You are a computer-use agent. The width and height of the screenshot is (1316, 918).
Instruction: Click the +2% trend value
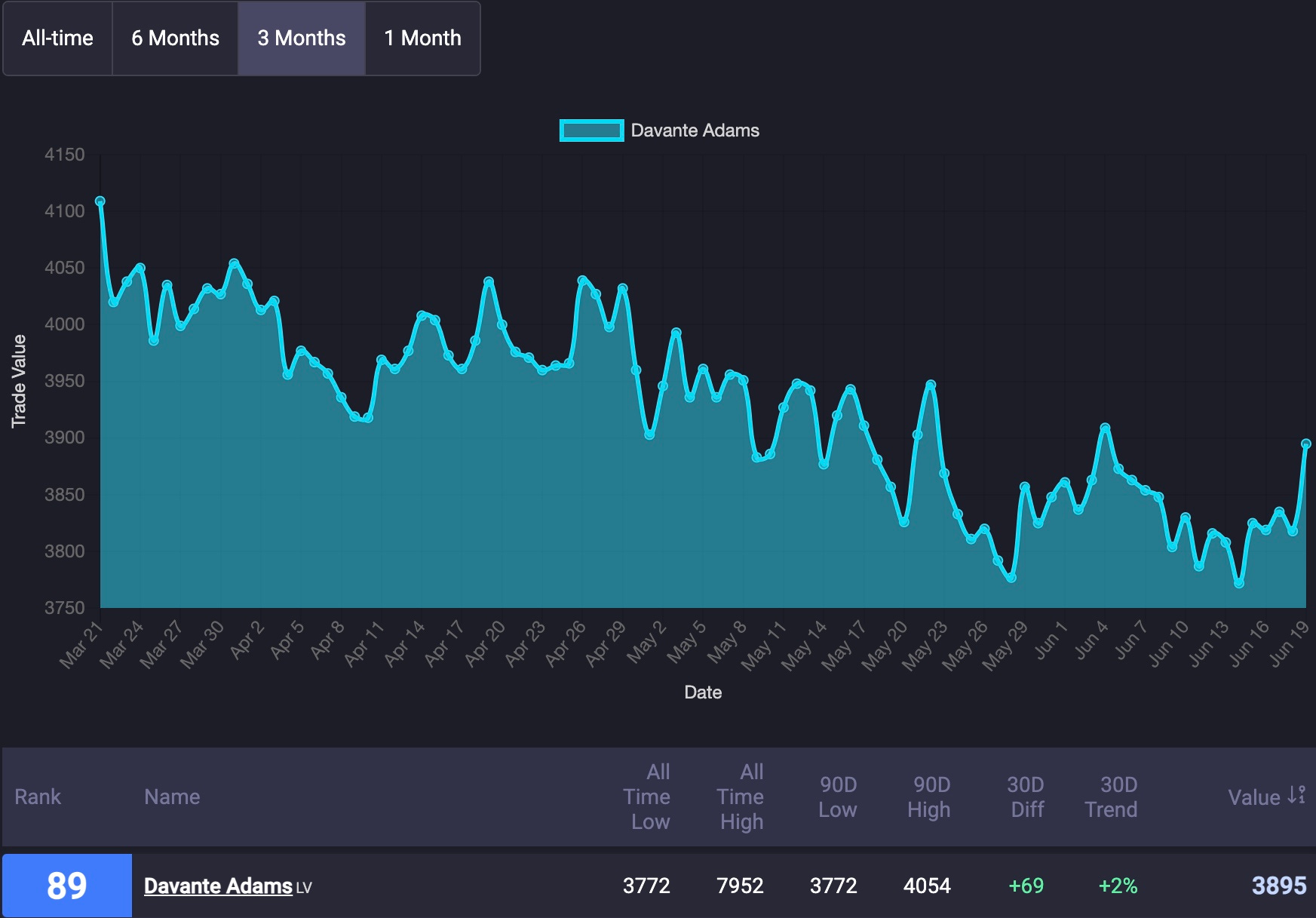1118,886
